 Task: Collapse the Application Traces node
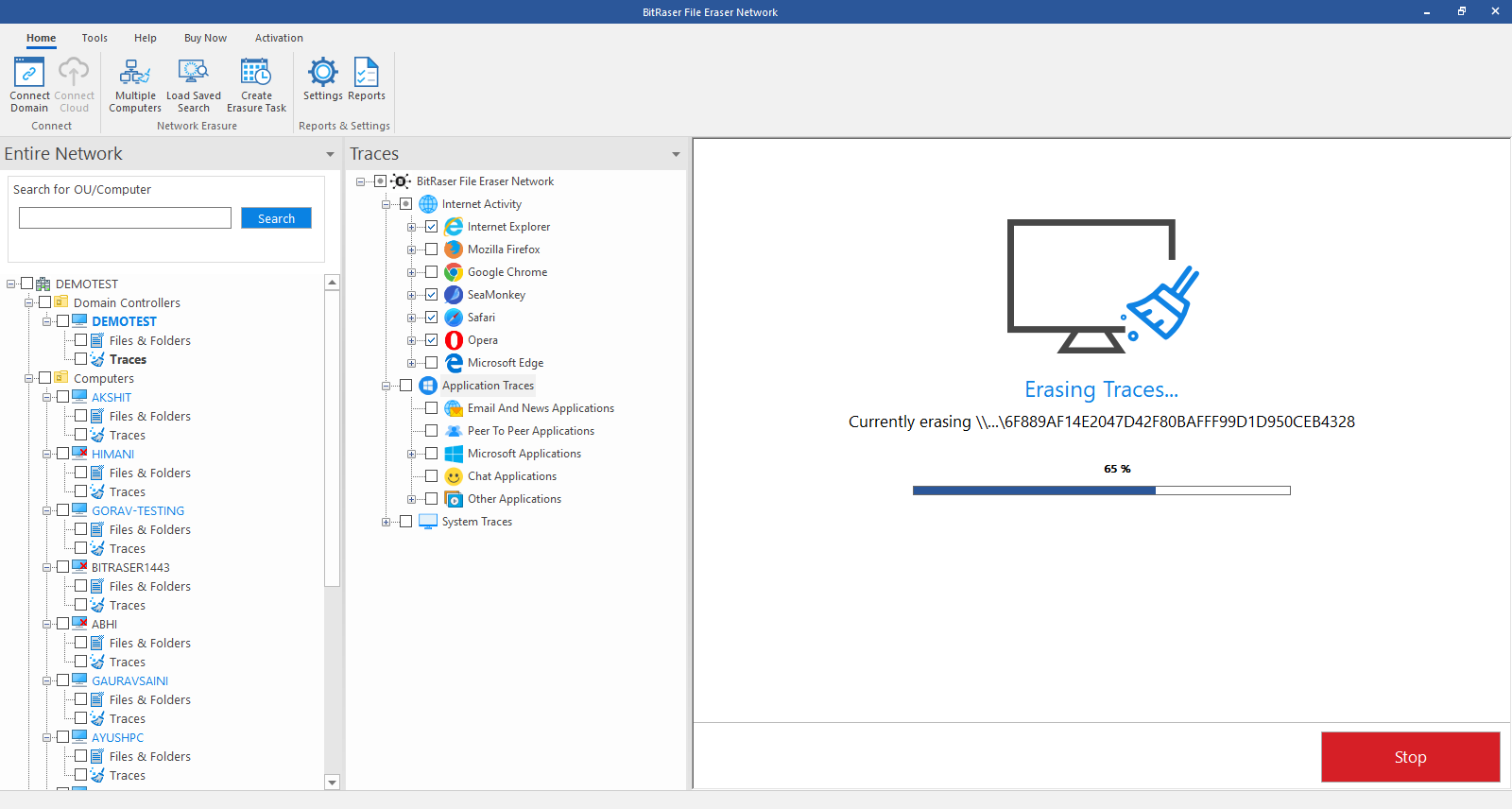386,386
